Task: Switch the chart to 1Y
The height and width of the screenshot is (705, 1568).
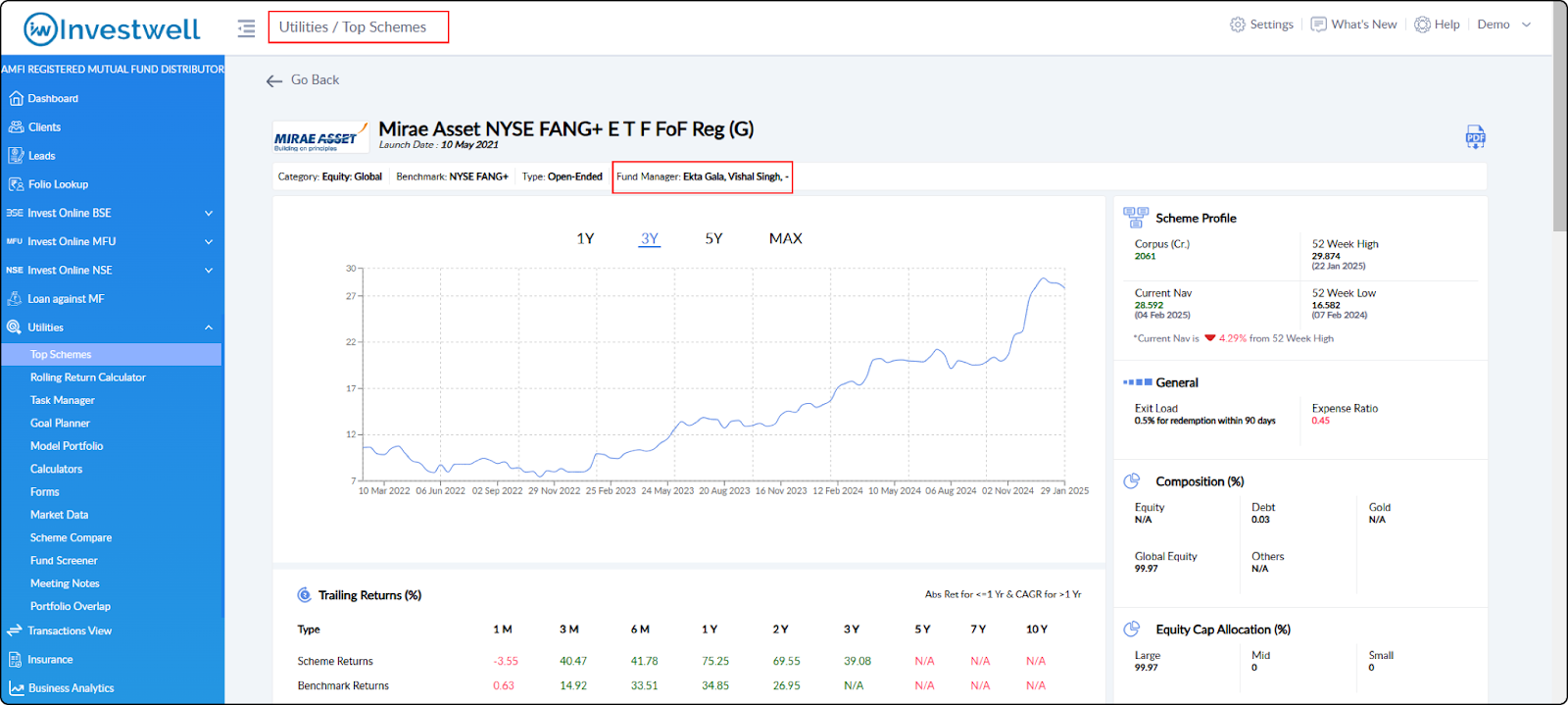Action: click(x=585, y=238)
